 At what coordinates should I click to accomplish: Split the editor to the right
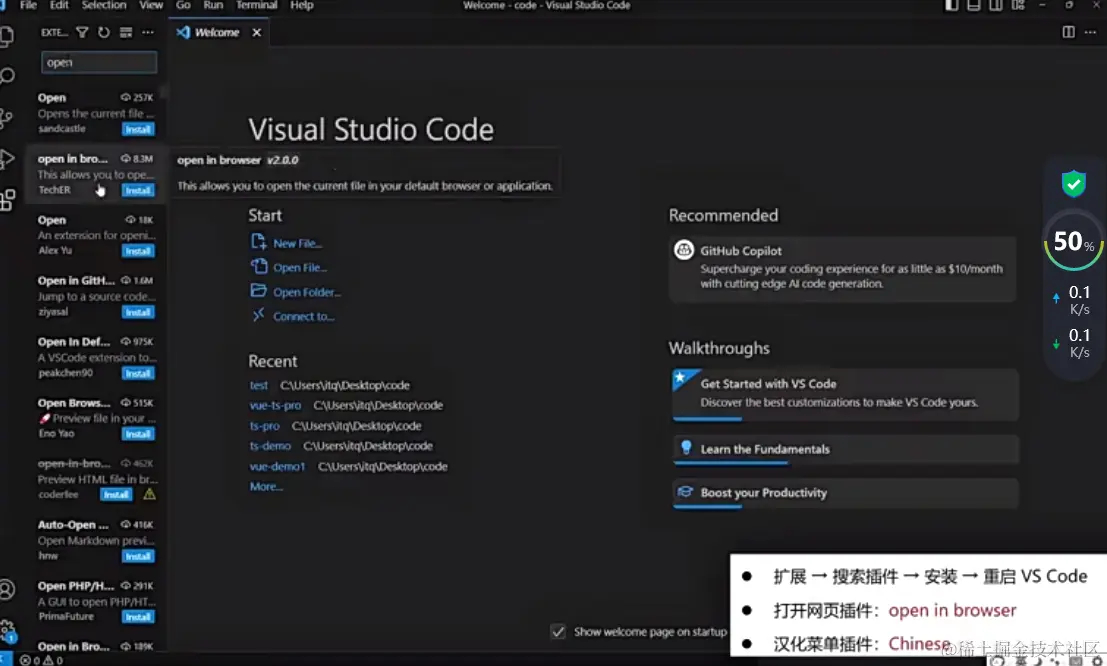coord(1068,32)
